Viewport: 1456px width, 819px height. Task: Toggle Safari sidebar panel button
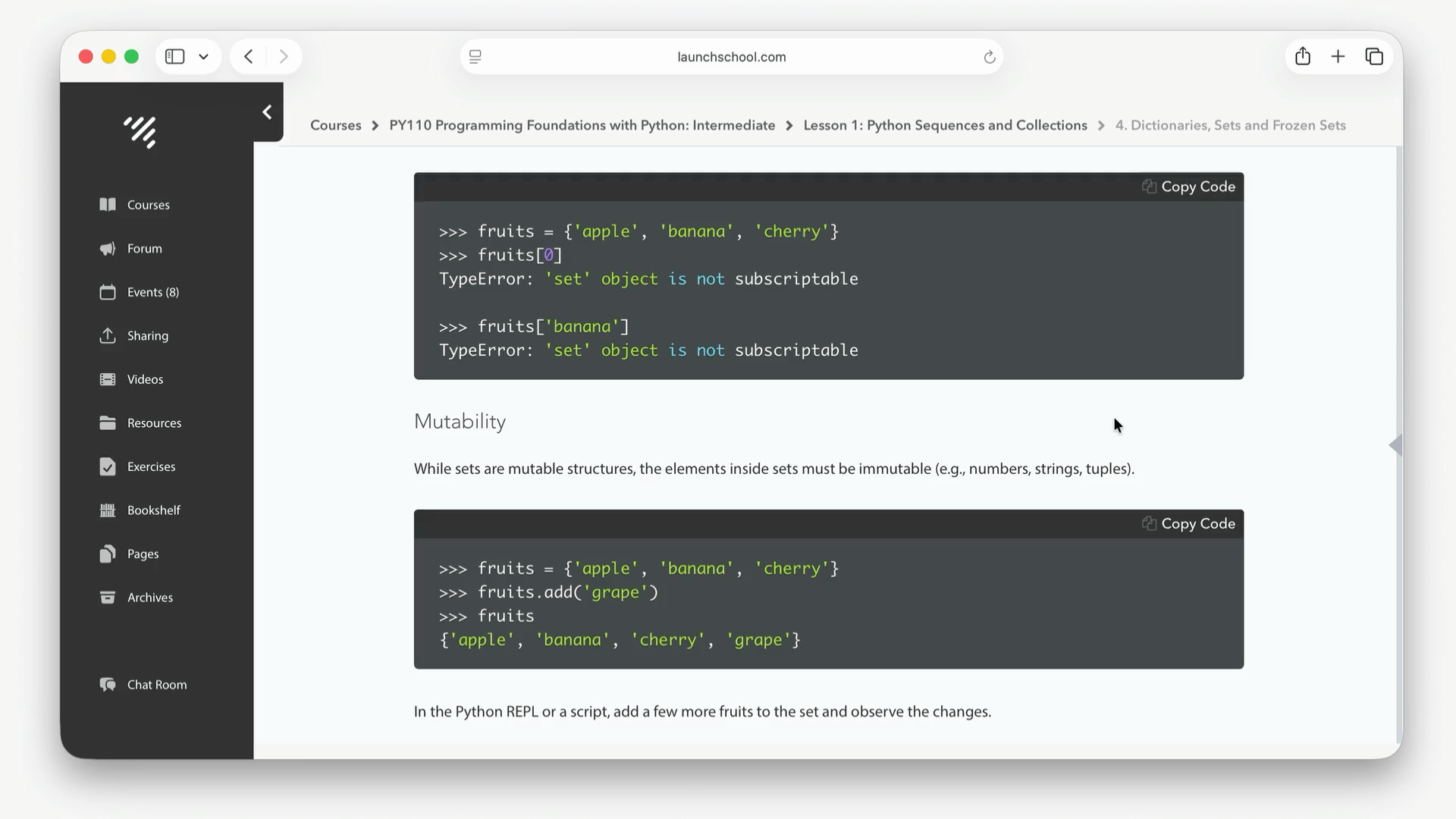tap(175, 57)
